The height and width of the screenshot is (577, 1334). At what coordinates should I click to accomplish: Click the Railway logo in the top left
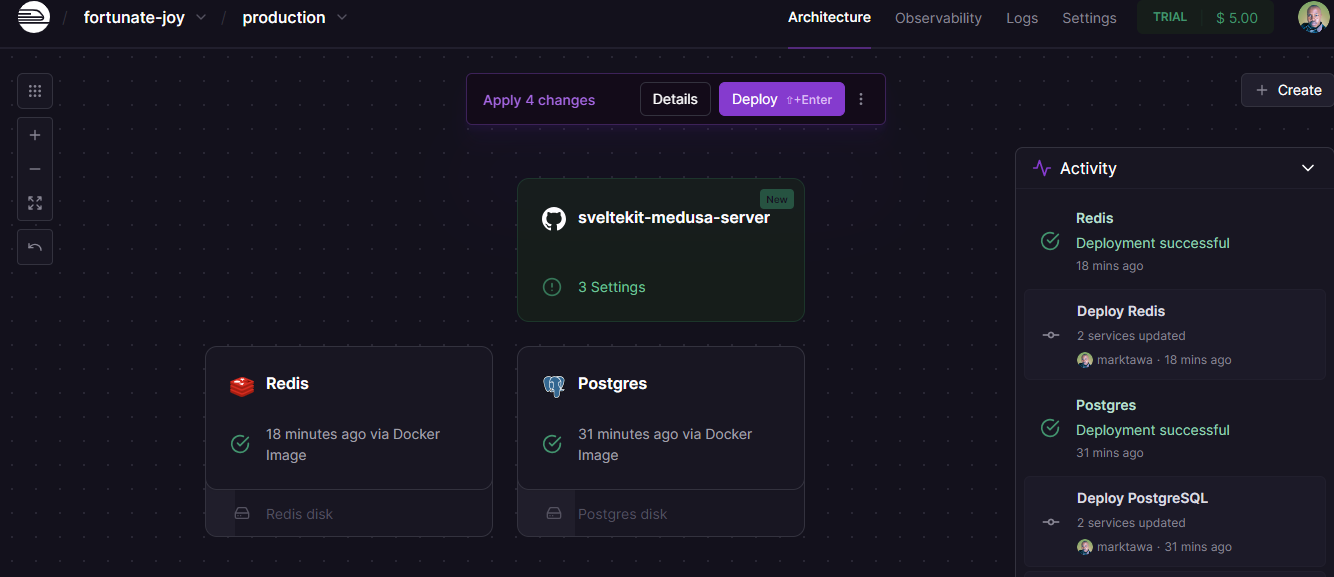(x=33, y=17)
